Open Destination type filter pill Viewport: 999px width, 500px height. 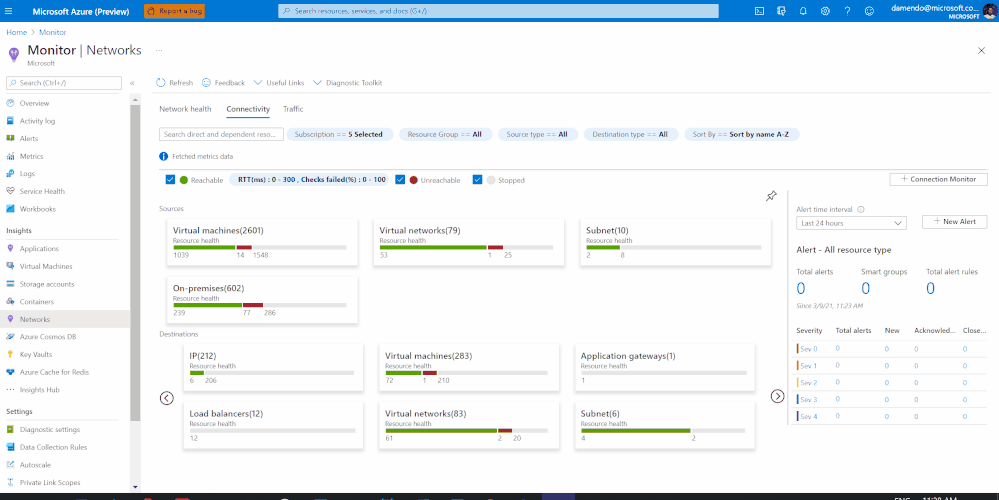pos(630,134)
